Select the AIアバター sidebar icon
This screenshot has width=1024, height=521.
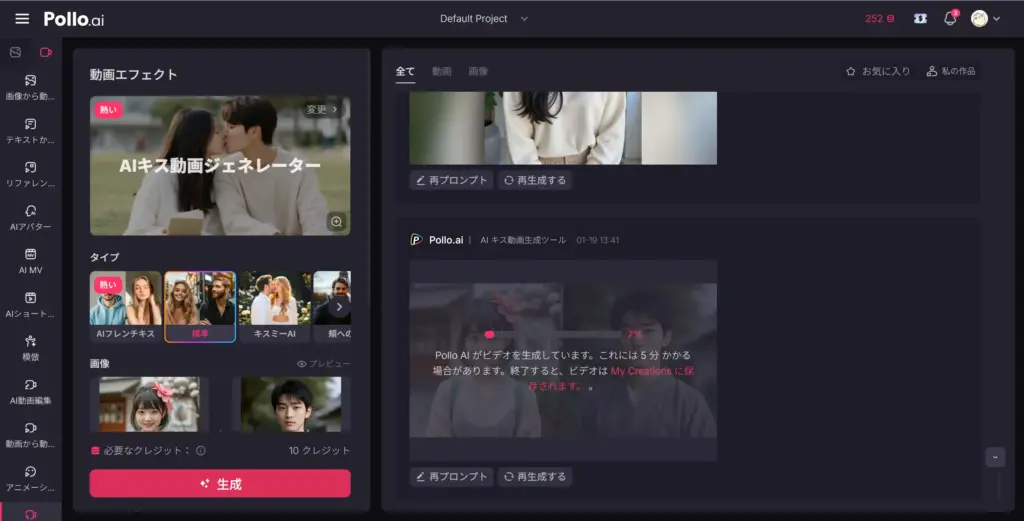tap(30, 217)
